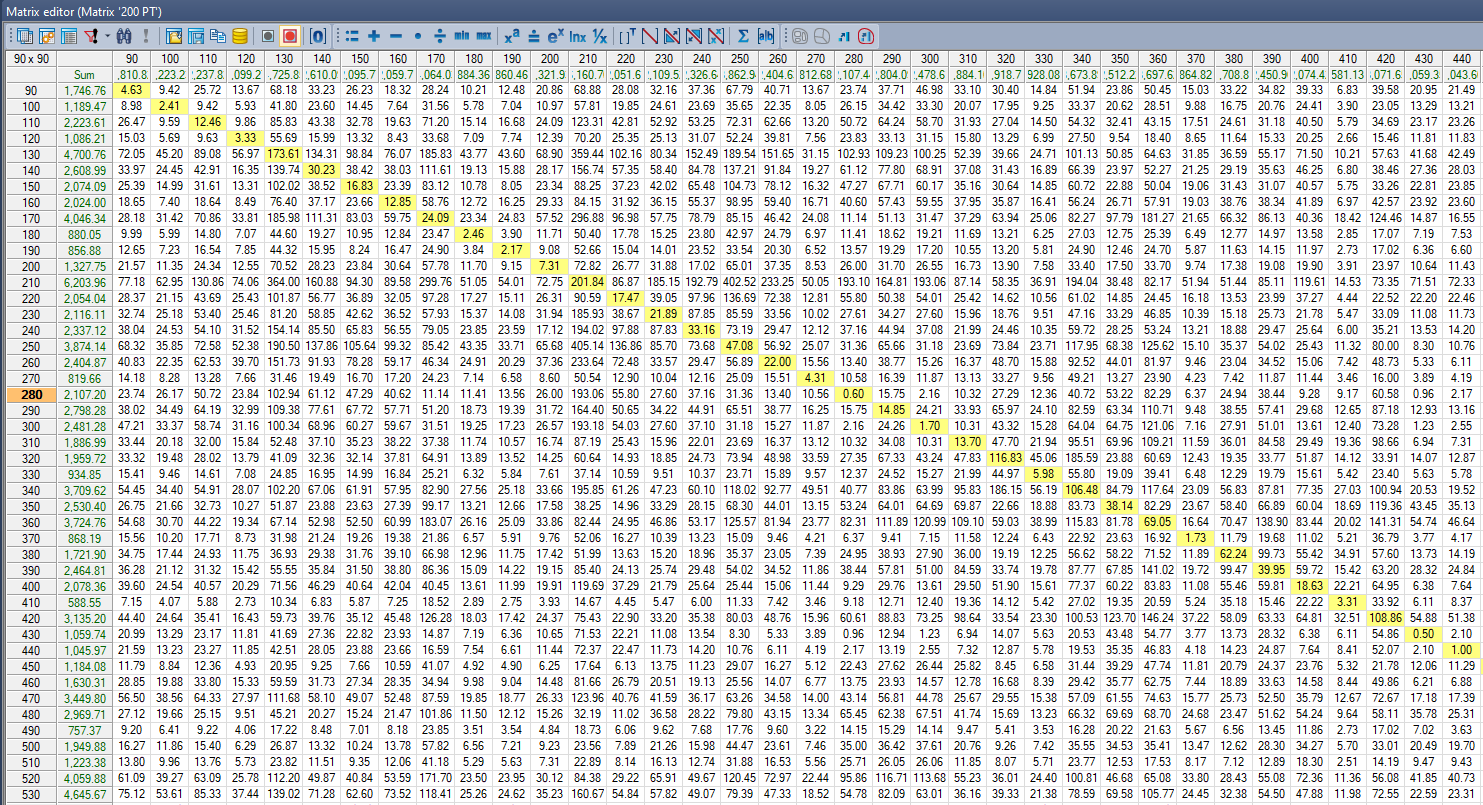This screenshot has height=805, width=1483.
Task: Click the natural log lnx icon
Action: click(x=577, y=36)
